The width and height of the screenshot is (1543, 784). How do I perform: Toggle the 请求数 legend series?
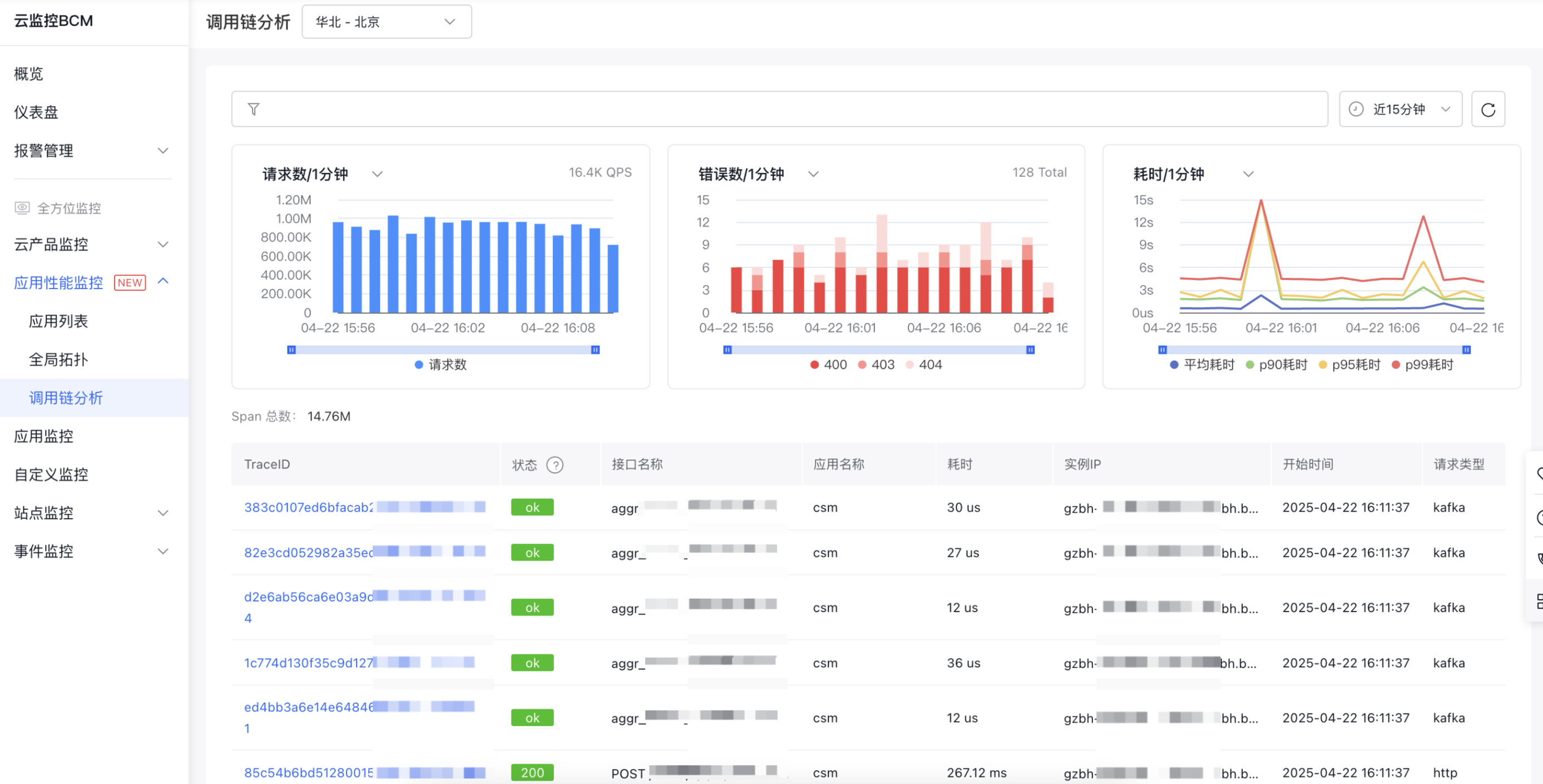point(441,365)
